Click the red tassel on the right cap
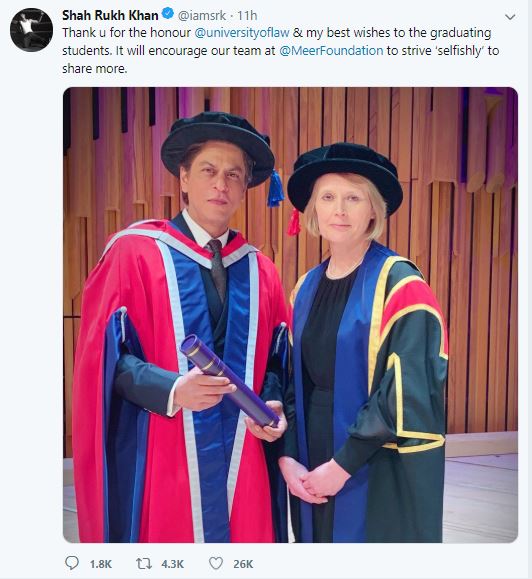The image size is (532, 579). coord(294,222)
